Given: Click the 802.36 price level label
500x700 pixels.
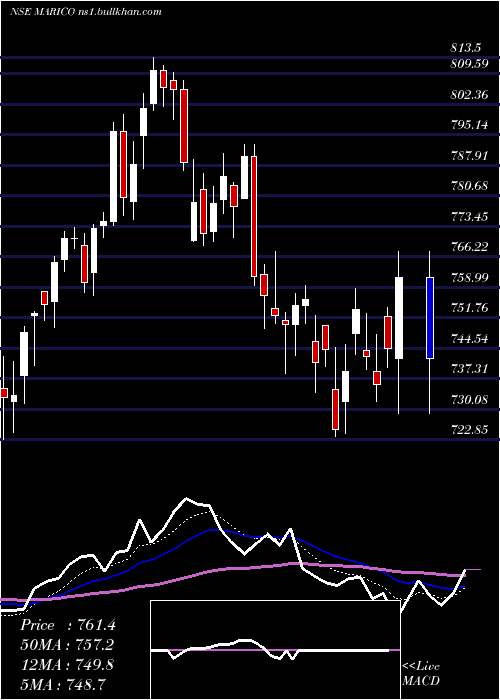Looking at the screenshot, I should (469, 95).
